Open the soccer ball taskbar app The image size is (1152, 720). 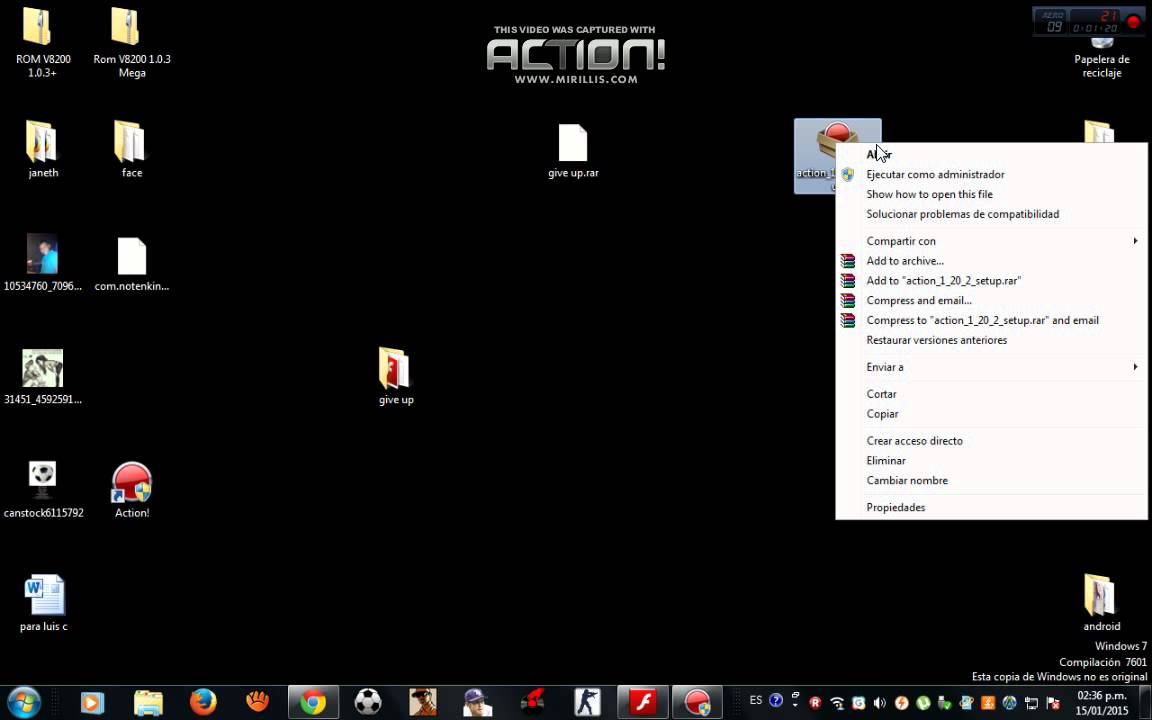[368, 702]
